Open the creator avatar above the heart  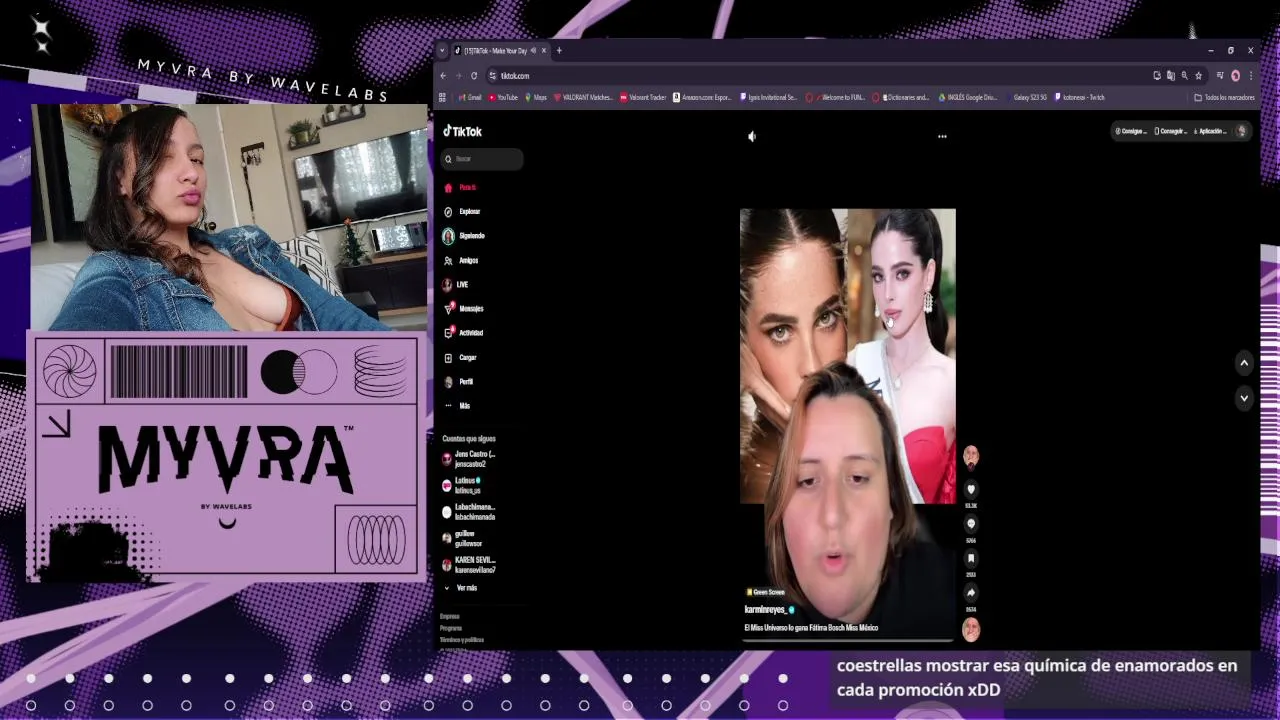[970, 457]
